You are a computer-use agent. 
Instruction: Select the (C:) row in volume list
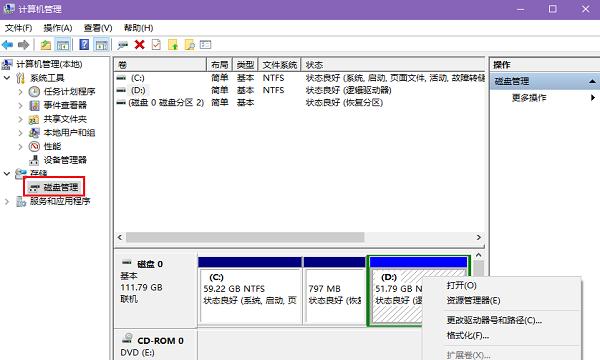(x=300, y=78)
